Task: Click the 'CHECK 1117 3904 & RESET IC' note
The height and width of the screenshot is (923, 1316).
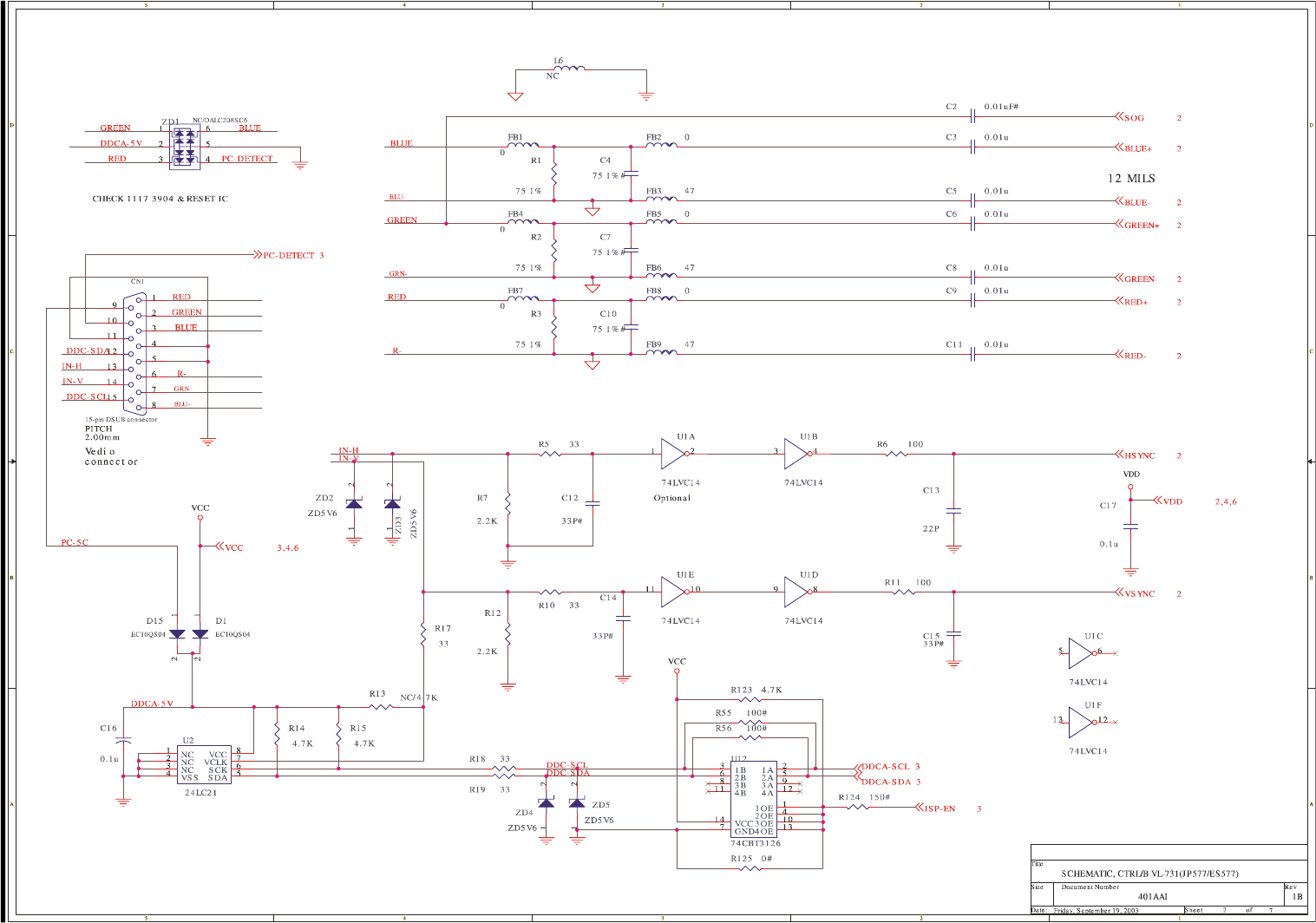Action: tap(160, 200)
